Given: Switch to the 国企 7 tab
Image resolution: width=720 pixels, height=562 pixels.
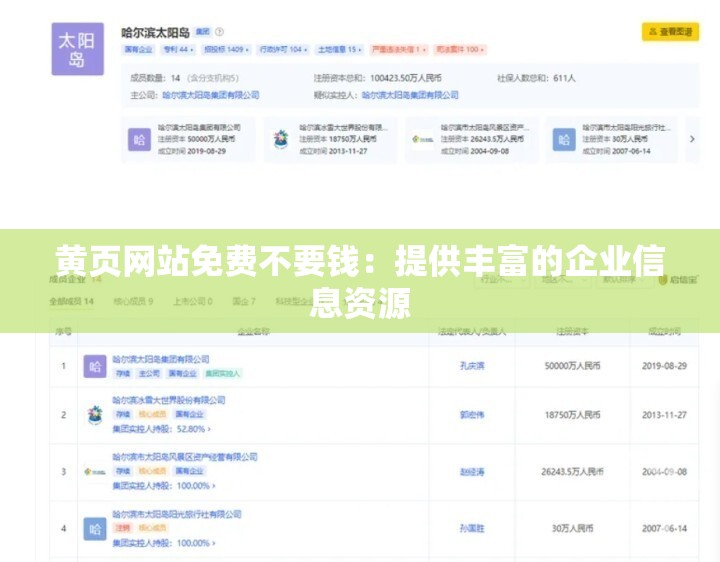Looking at the screenshot, I should tap(244, 301).
